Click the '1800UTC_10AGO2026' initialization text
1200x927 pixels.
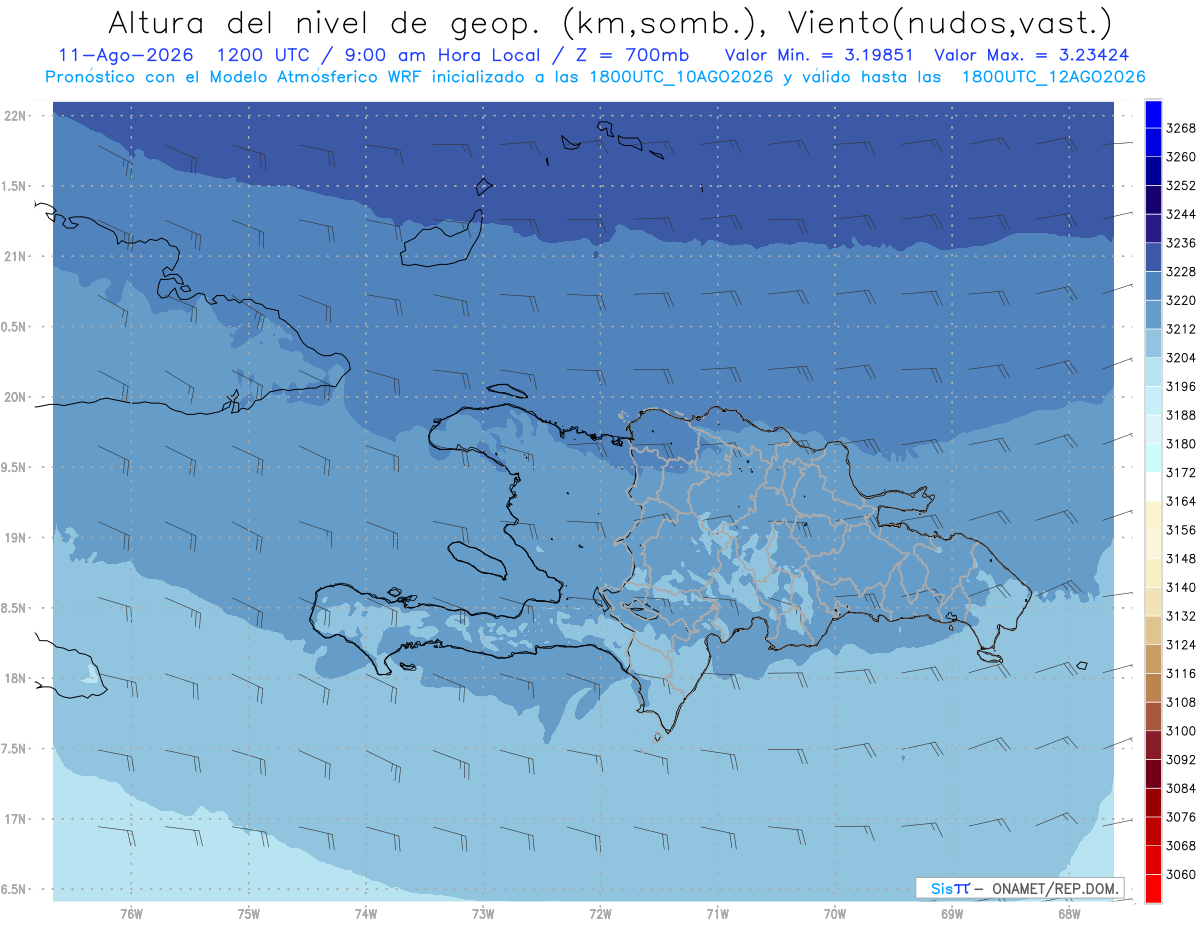click(683, 77)
